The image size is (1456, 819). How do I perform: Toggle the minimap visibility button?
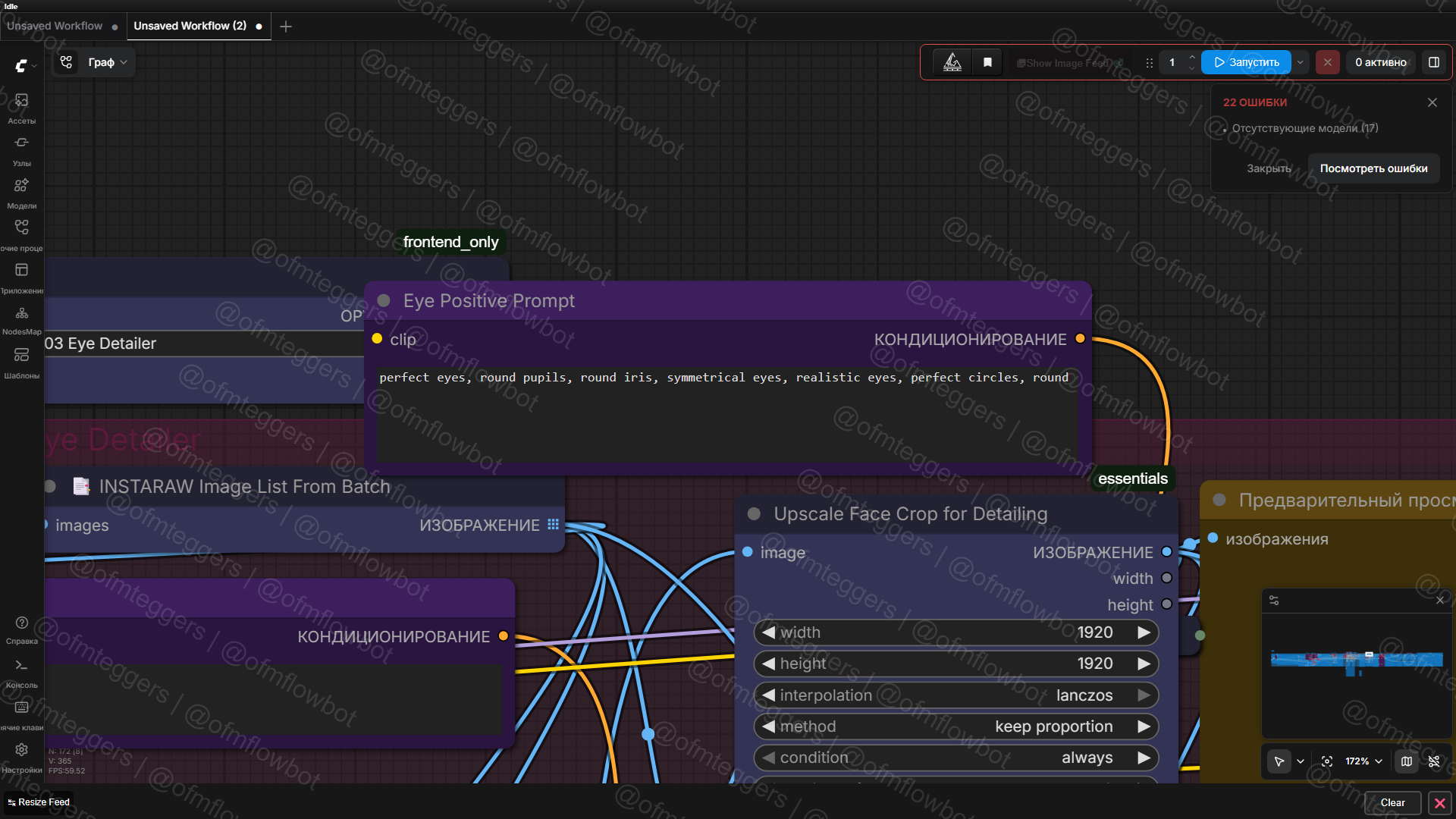point(1407,761)
